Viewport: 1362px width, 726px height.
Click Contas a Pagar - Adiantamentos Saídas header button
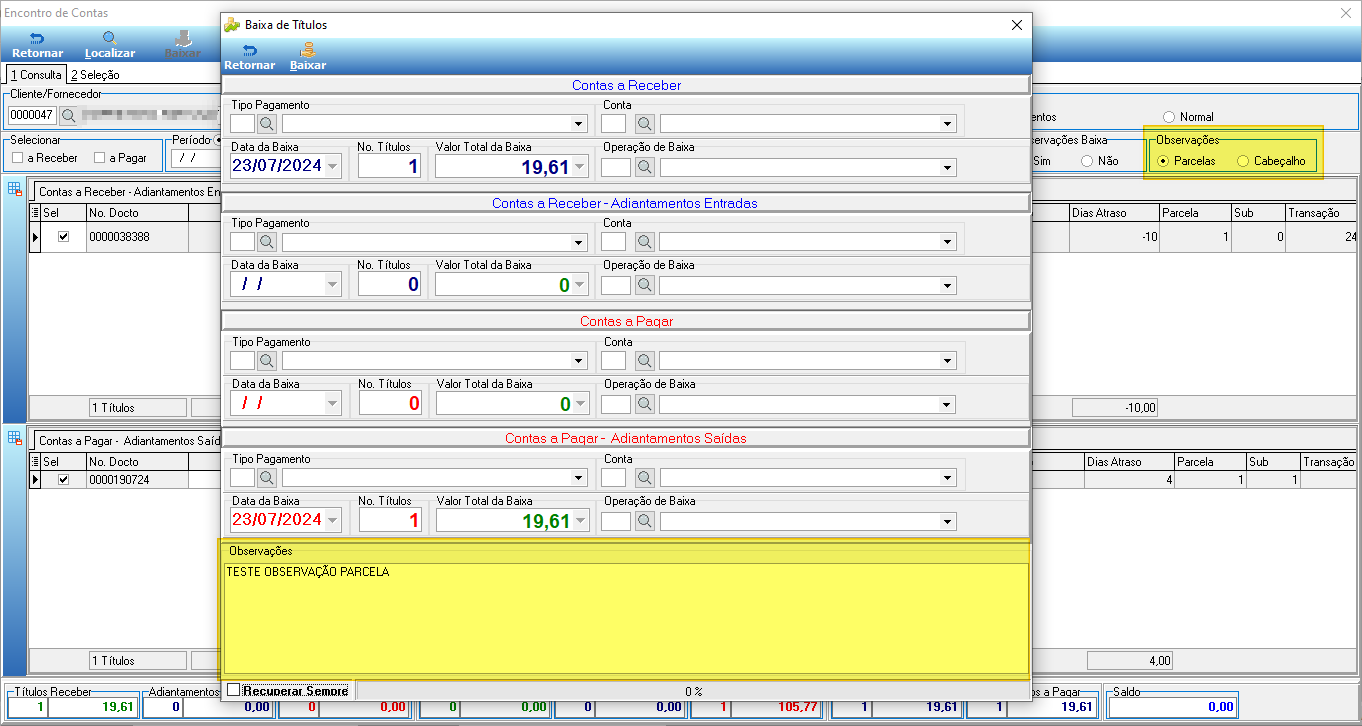pyautogui.click(x=625, y=438)
